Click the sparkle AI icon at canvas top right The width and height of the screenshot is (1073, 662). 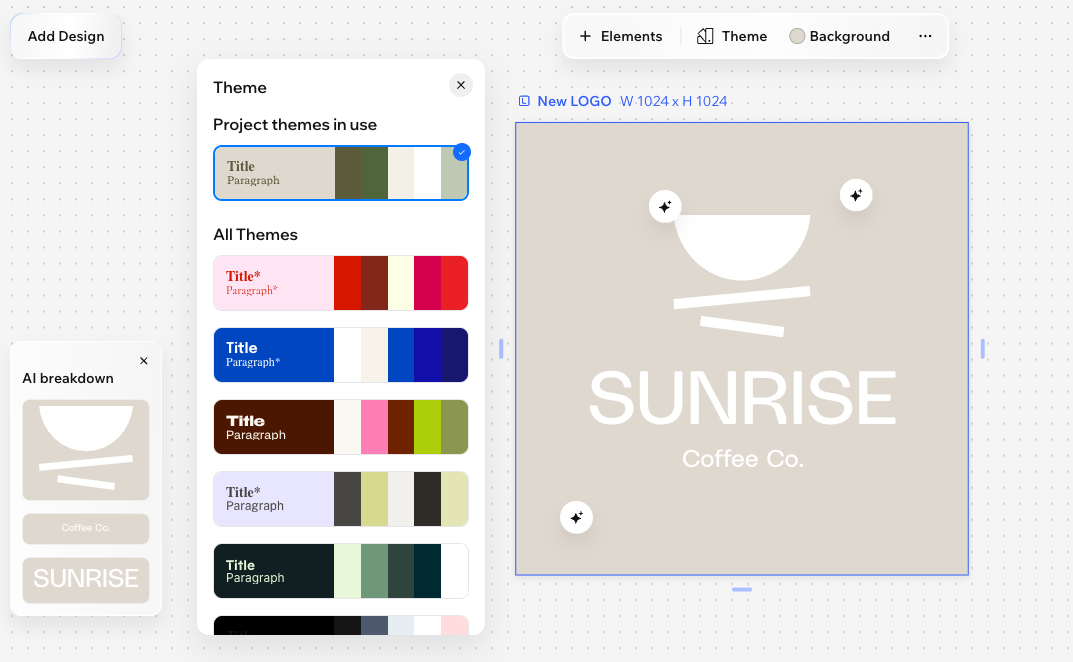[856, 195]
